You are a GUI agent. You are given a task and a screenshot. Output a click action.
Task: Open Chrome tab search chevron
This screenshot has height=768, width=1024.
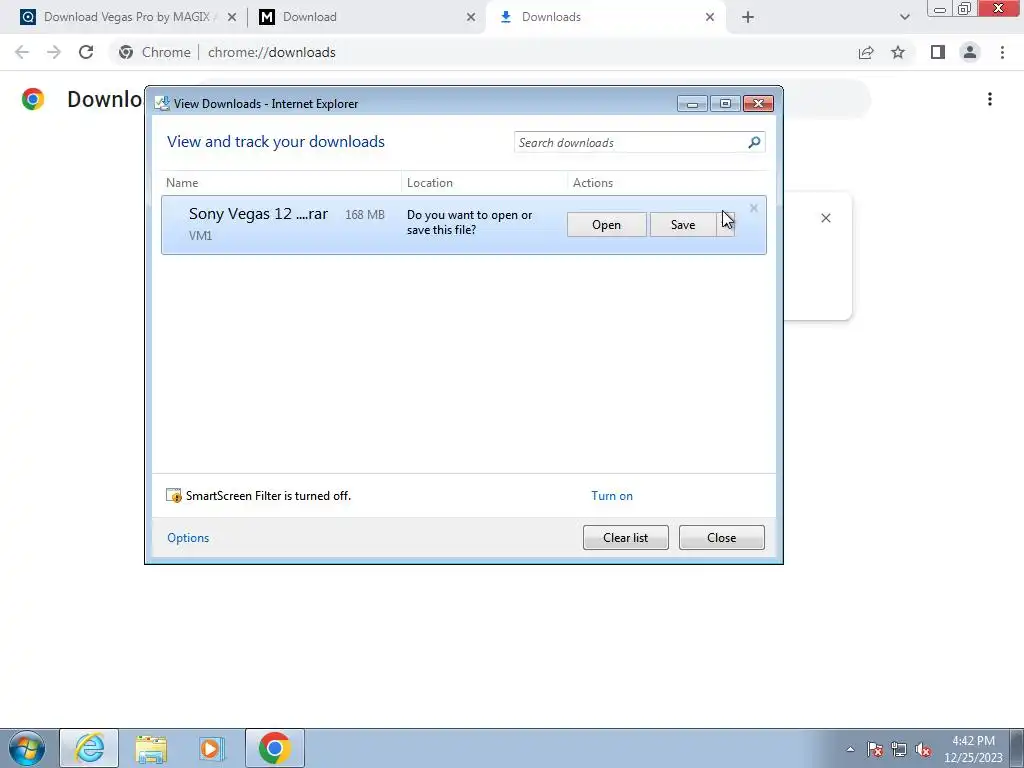point(904,17)
